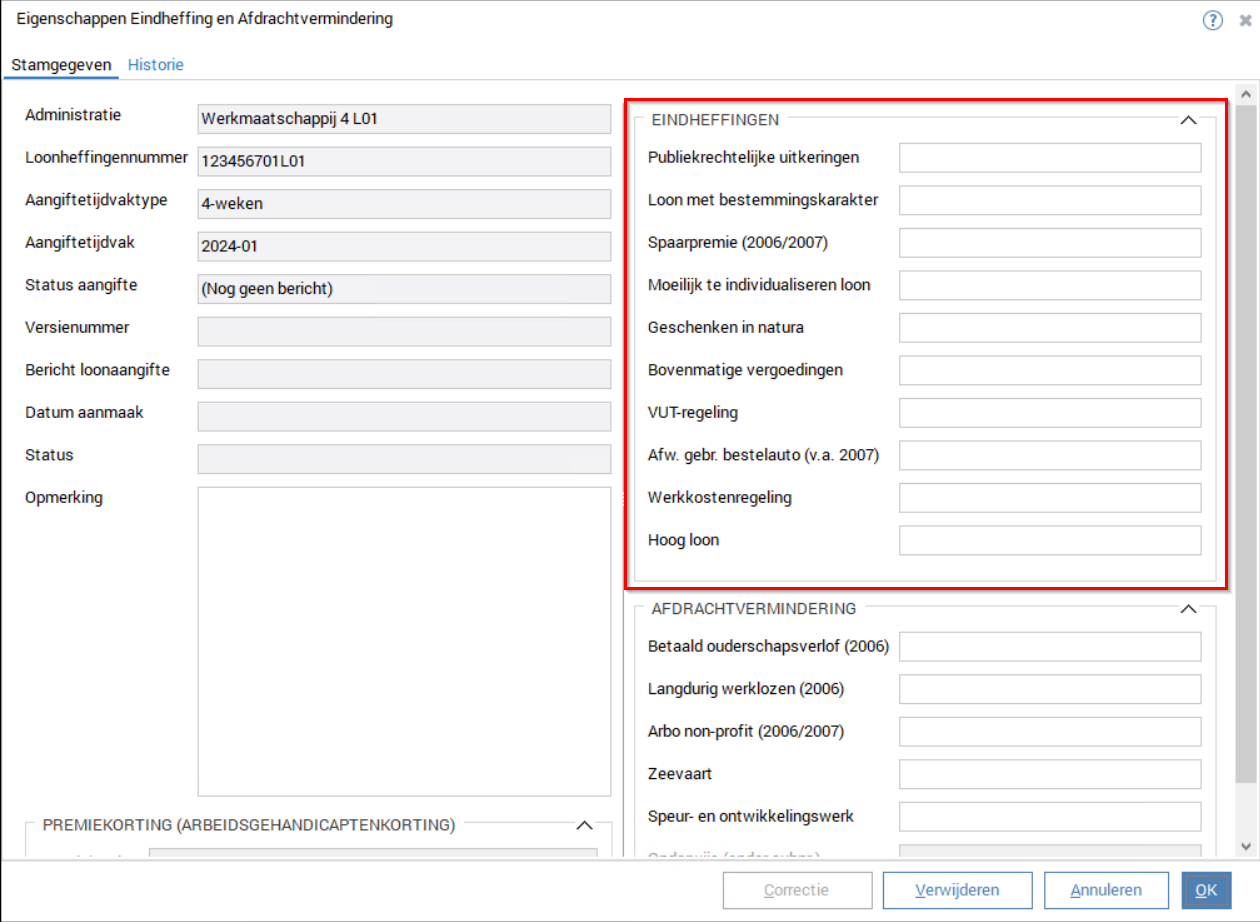Click the Zeevaart input field
1260x922 pixels.
[1049, 774]
